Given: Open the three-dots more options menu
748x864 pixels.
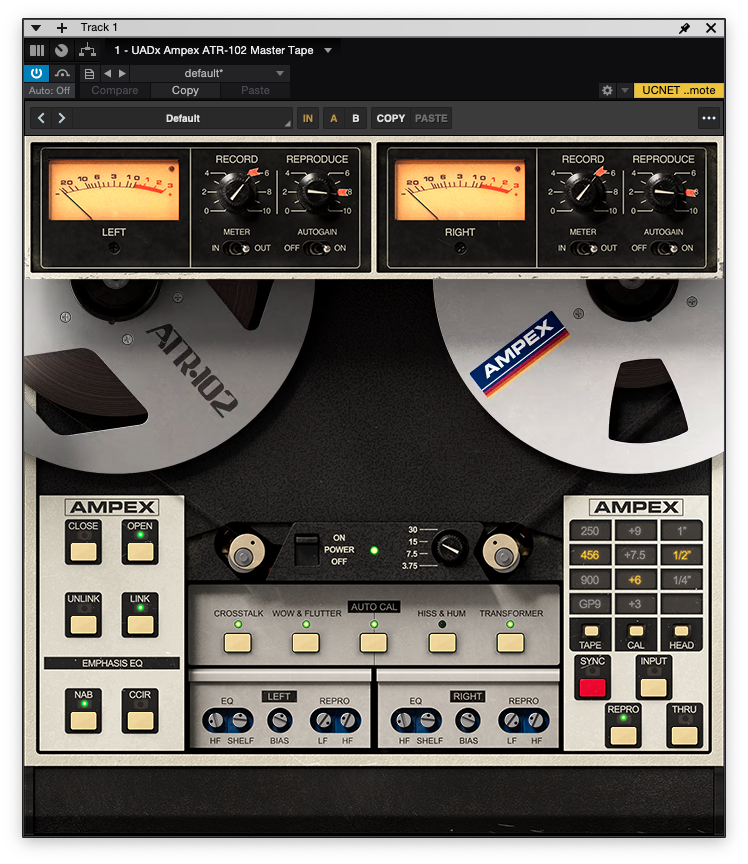Looking at the screenshot, I should (x=709, y=118).
